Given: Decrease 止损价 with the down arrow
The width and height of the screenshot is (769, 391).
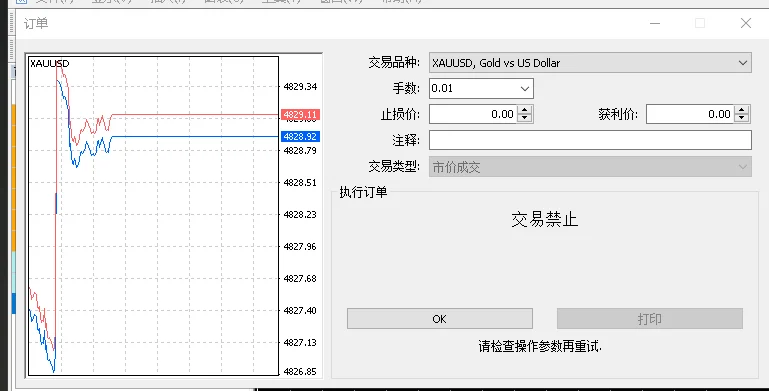Looking at the screenshot, I should coord(525,119).
